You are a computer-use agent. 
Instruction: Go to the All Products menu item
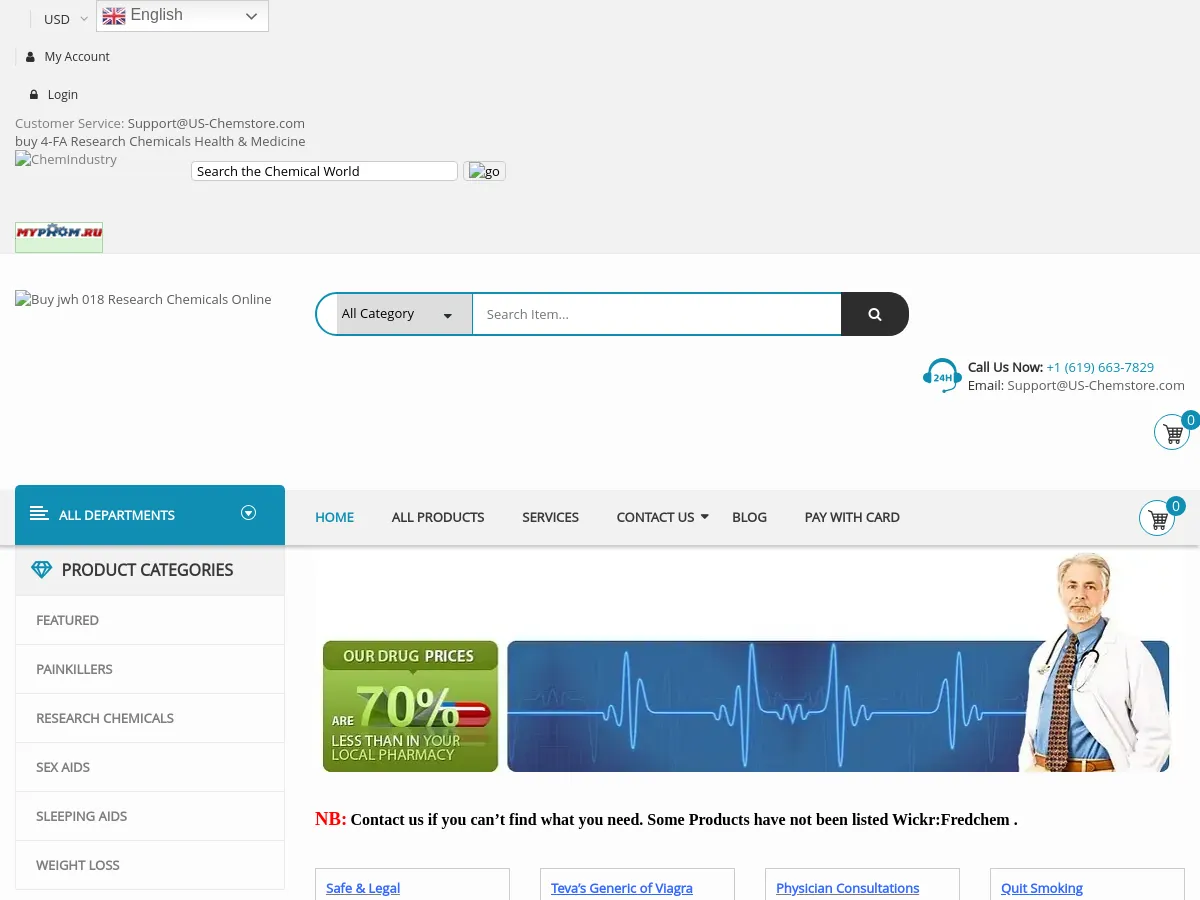click(x=438, y=517)
